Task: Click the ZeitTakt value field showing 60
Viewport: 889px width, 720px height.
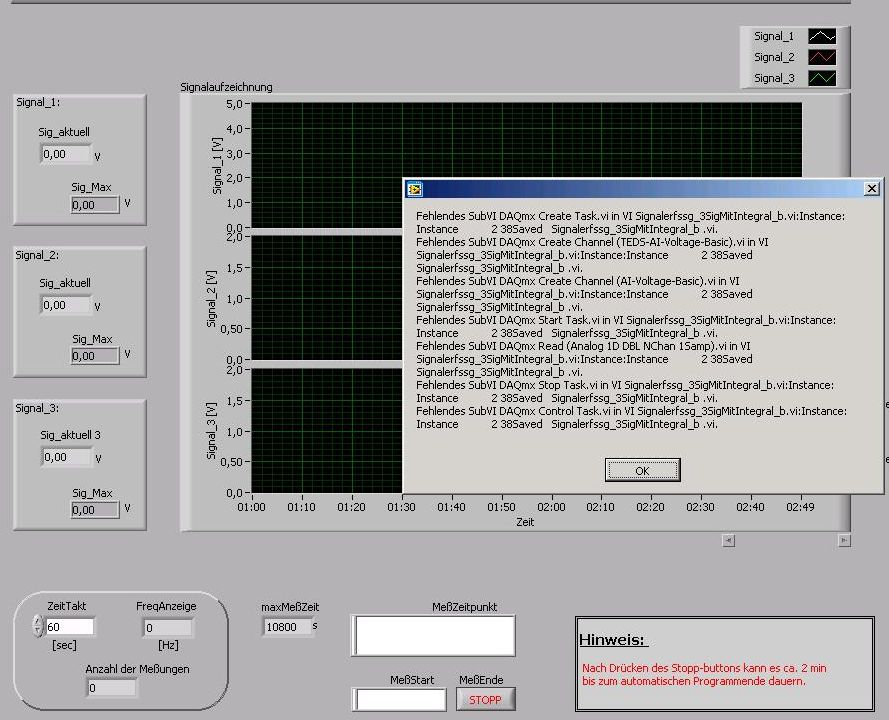Action: click(x=70, y=627)
